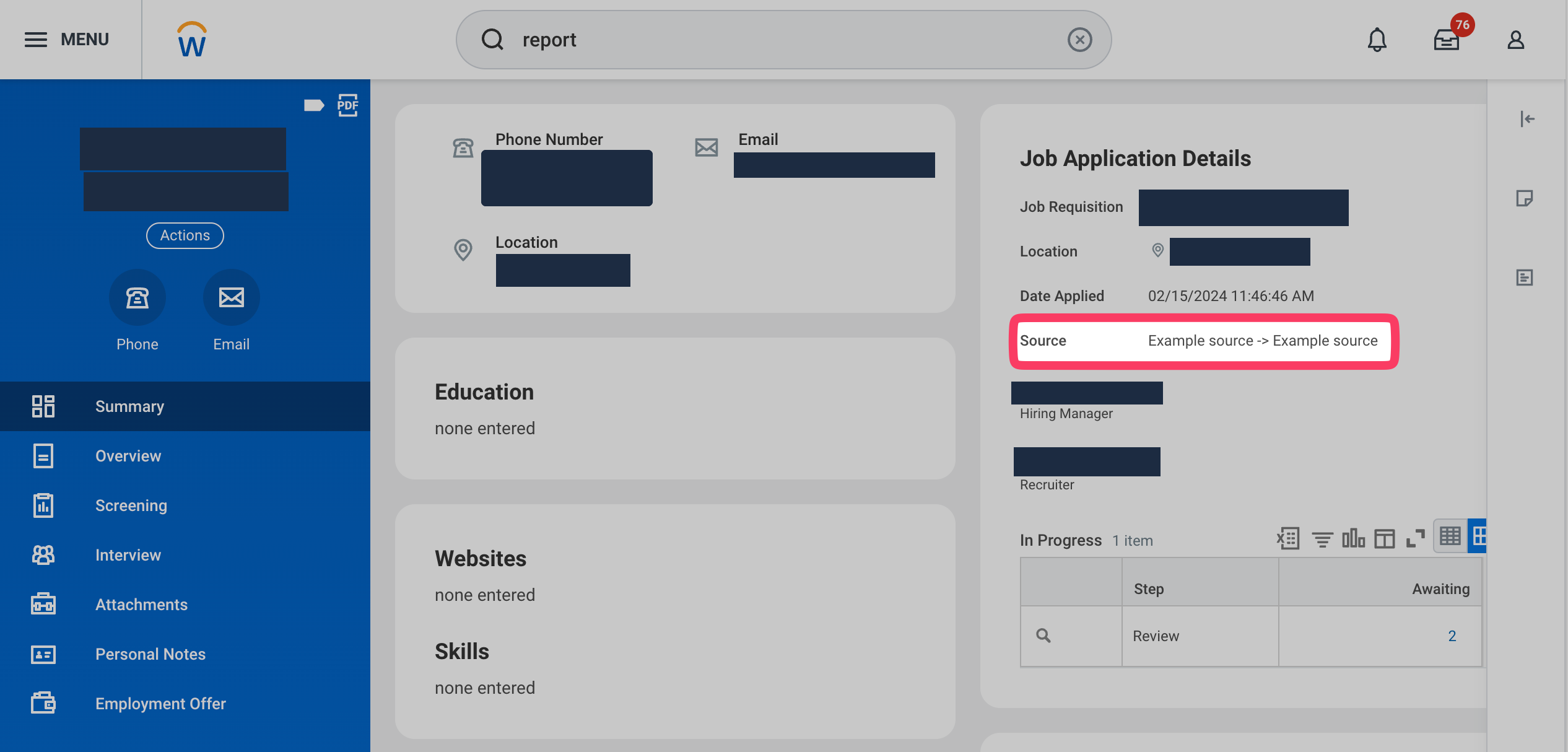Export candidate profile as PDF
Image resolution: width=1568 pixels, height=752 pixels.
(347, 105)
